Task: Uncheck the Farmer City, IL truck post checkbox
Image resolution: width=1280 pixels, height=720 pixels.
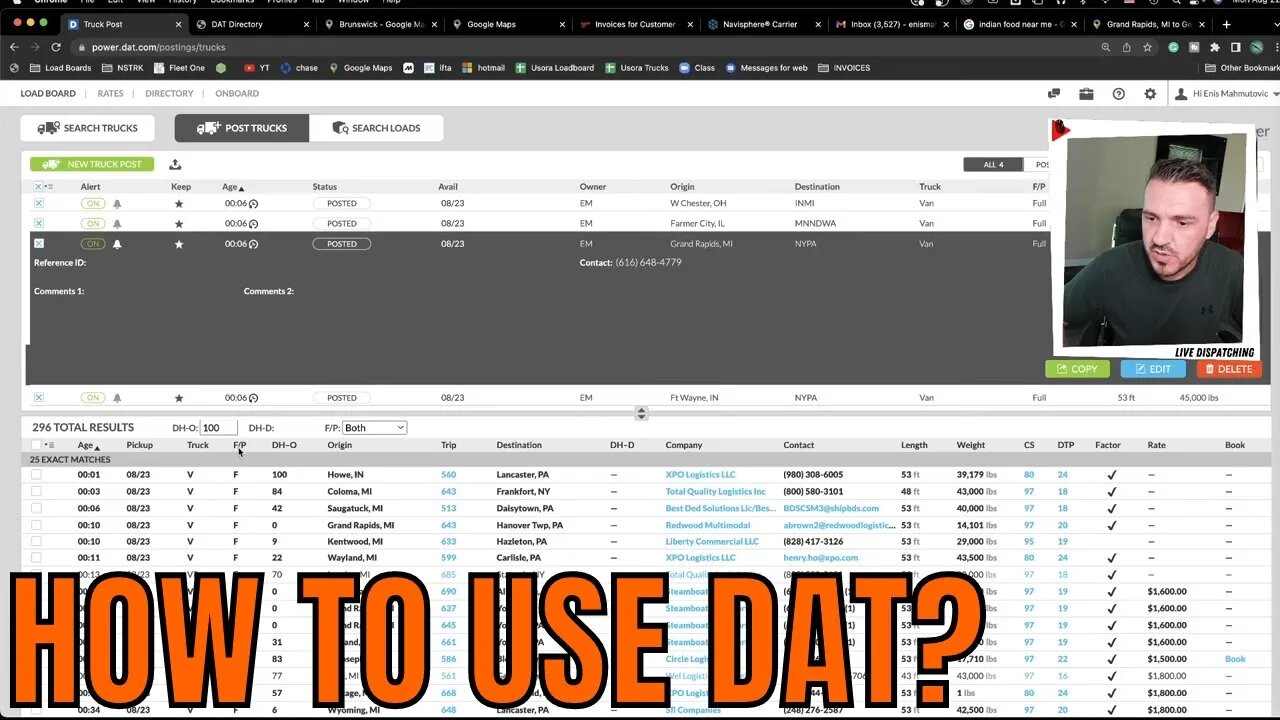Action: click(39, 223)
